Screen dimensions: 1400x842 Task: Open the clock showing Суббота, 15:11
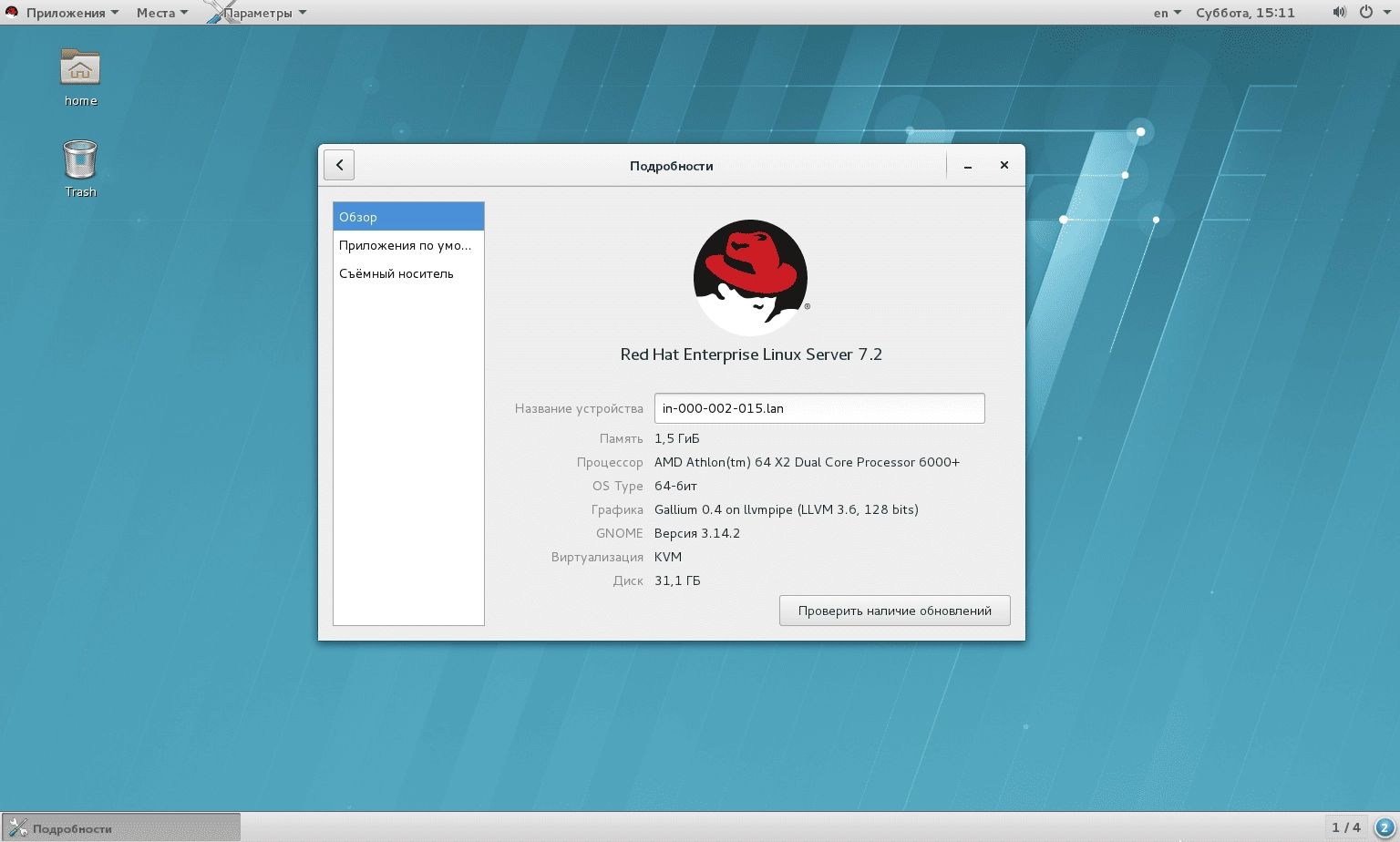[x=1245, y=13]
